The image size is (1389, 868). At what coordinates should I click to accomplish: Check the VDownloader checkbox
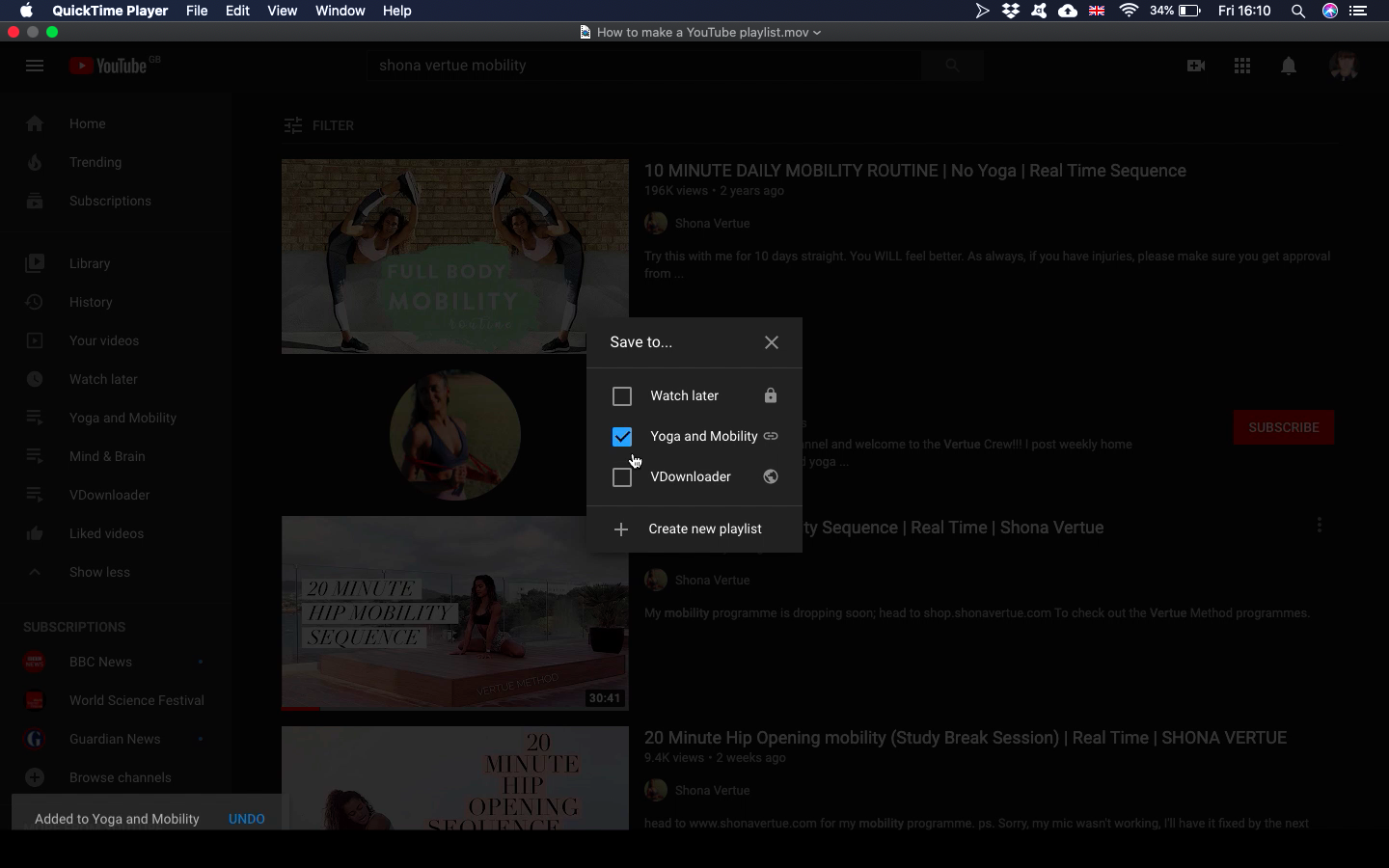tap(622, 477)
